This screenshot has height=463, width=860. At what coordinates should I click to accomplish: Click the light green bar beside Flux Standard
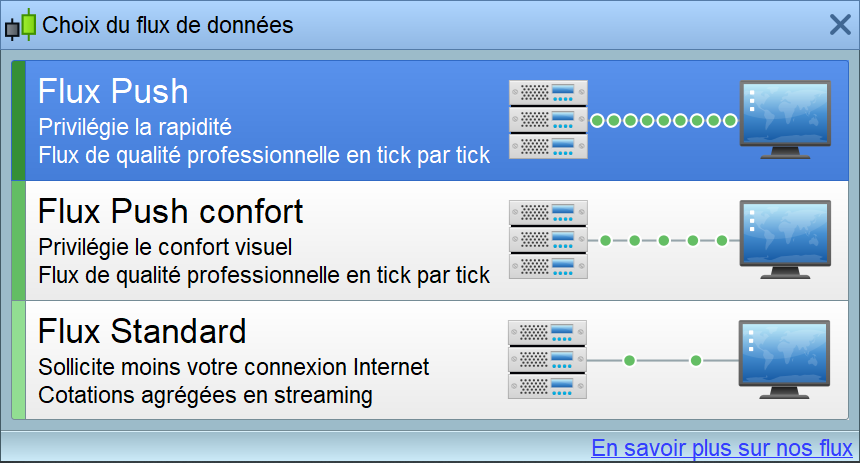[x=18, y=360]
